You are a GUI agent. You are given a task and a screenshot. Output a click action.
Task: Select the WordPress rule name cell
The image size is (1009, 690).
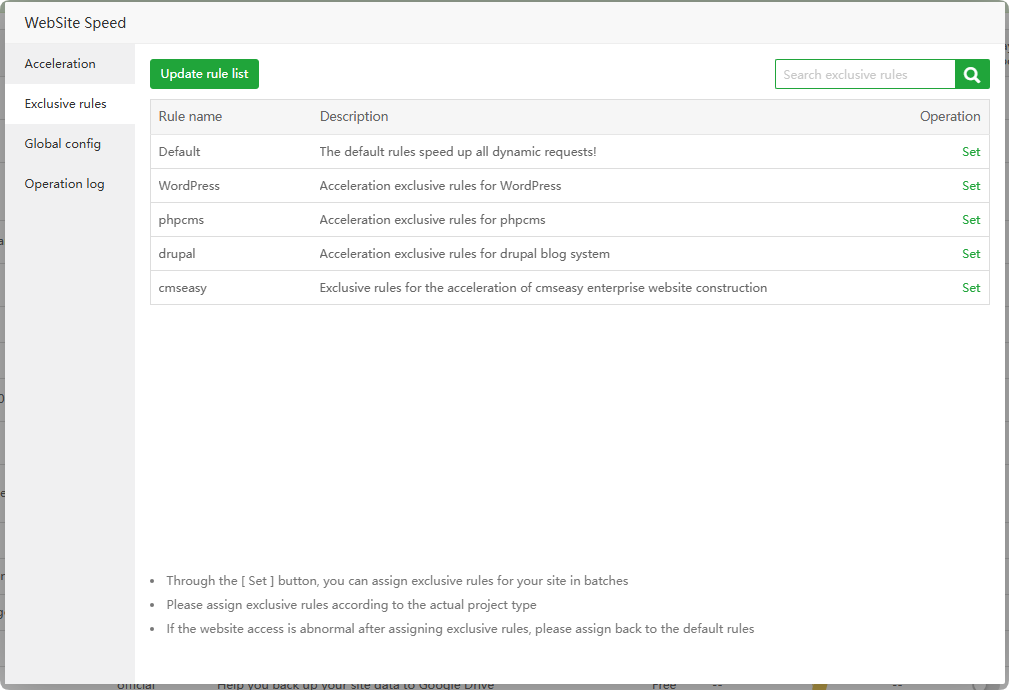190,186
